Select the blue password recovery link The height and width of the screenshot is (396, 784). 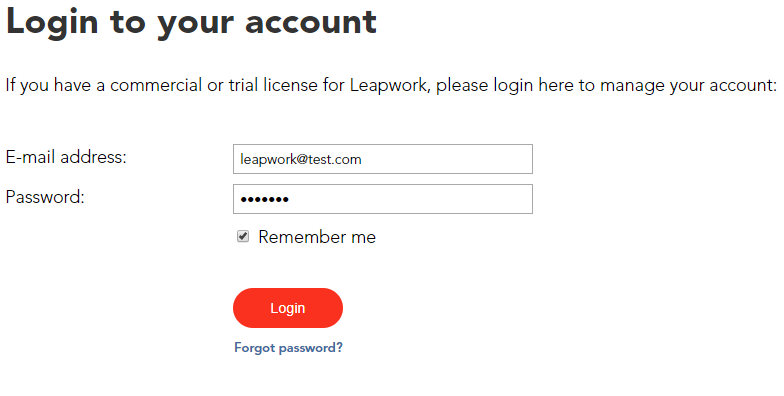click(x=288, y=348)
